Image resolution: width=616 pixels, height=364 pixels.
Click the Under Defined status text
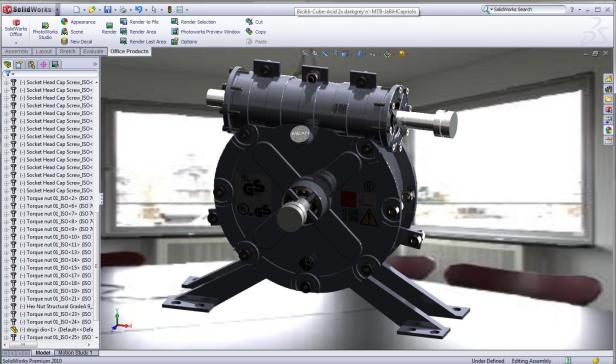click(487, 360)
